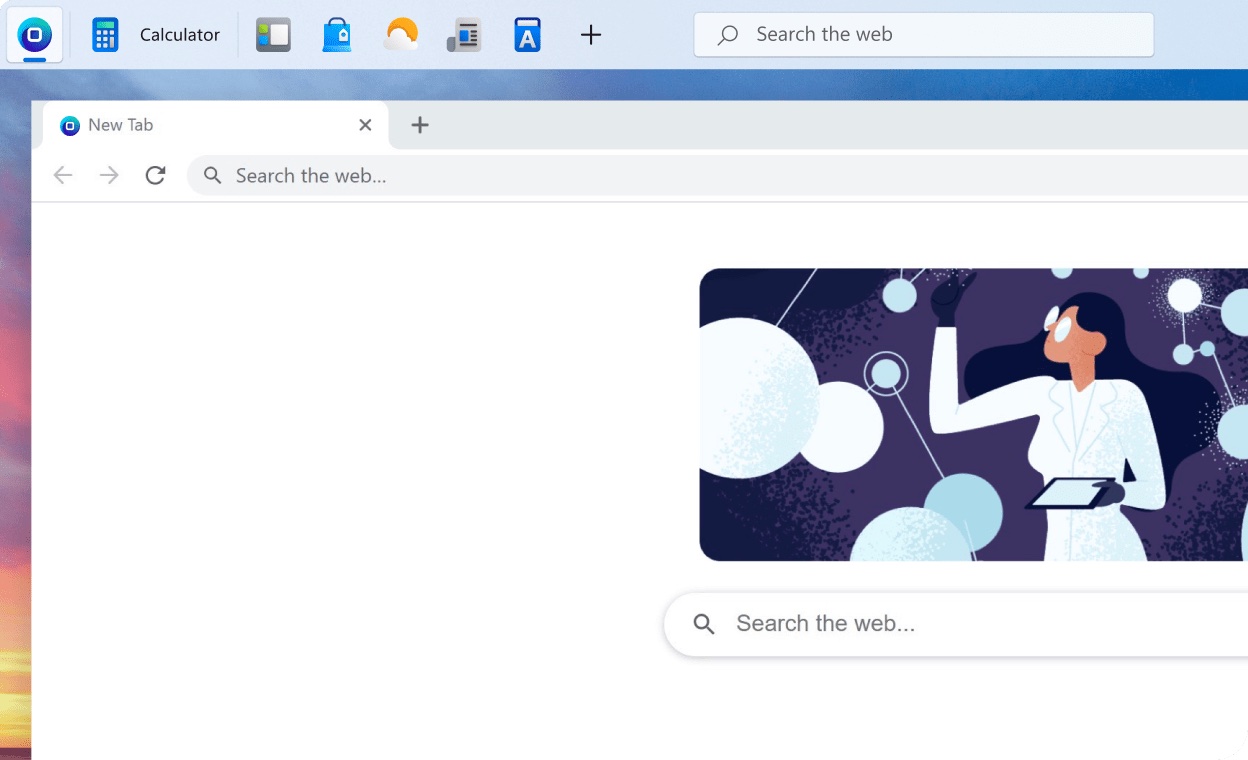1248x760 pixels.
Task: Select the active browser icon in the taskbar
Action: (34, 34)
